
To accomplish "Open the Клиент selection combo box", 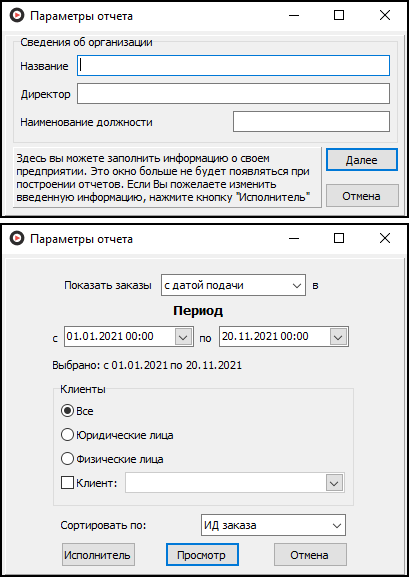I will tap(235, 482).
